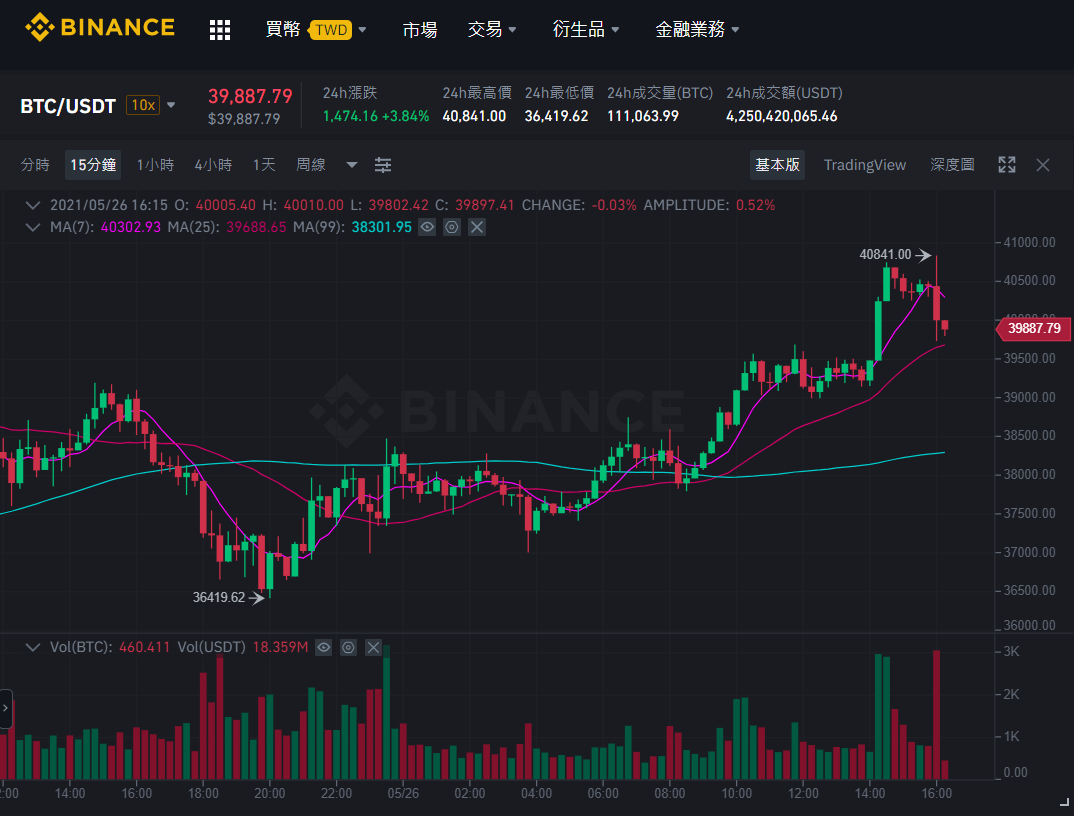The height and width of the screenshot is (816, 1074).
Task: Click the 05/26 date label on time axis
Action: click(x=403, y=793)
